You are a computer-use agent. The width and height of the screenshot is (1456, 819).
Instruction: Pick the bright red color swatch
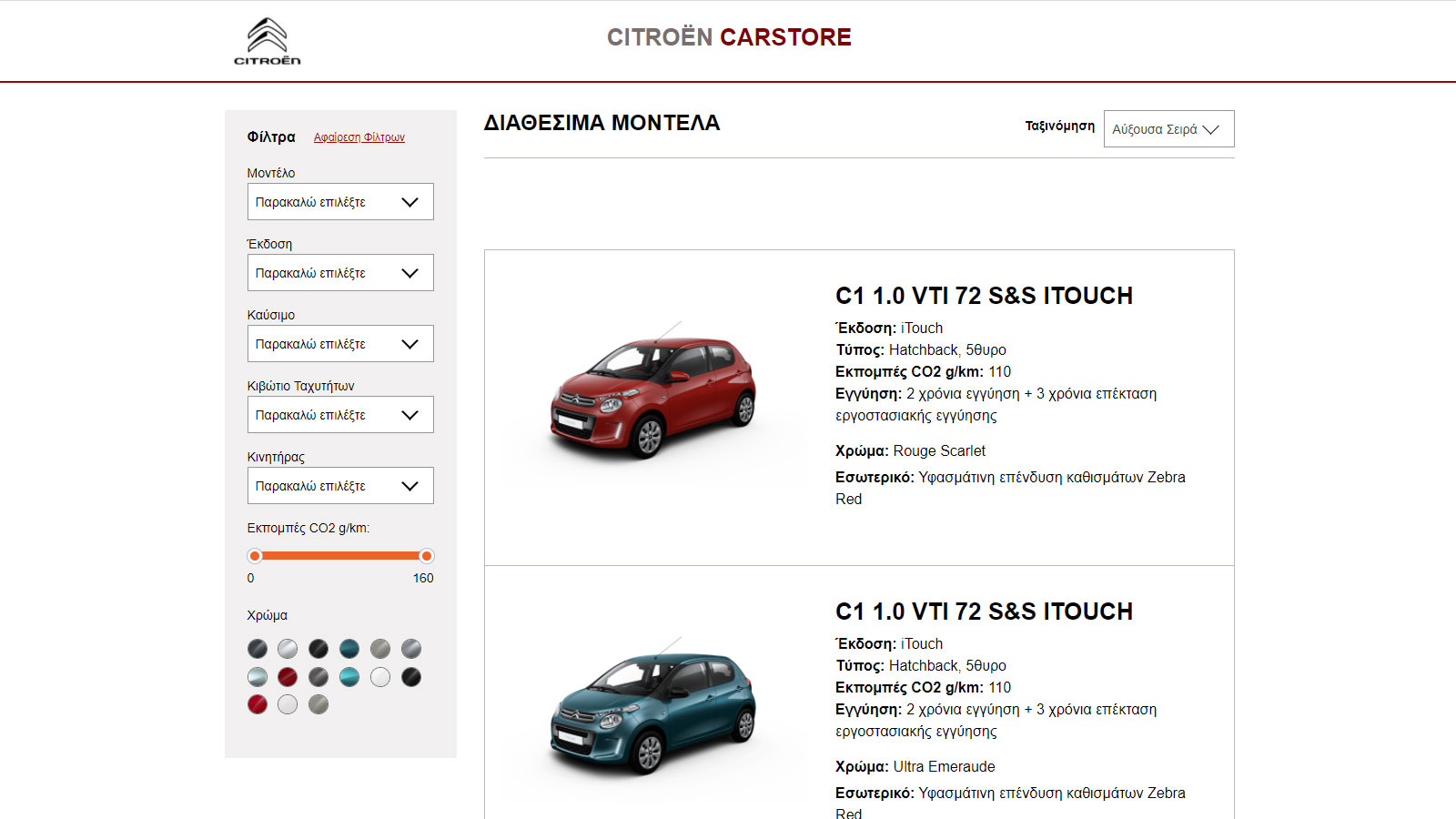click(x=258, y=704)
